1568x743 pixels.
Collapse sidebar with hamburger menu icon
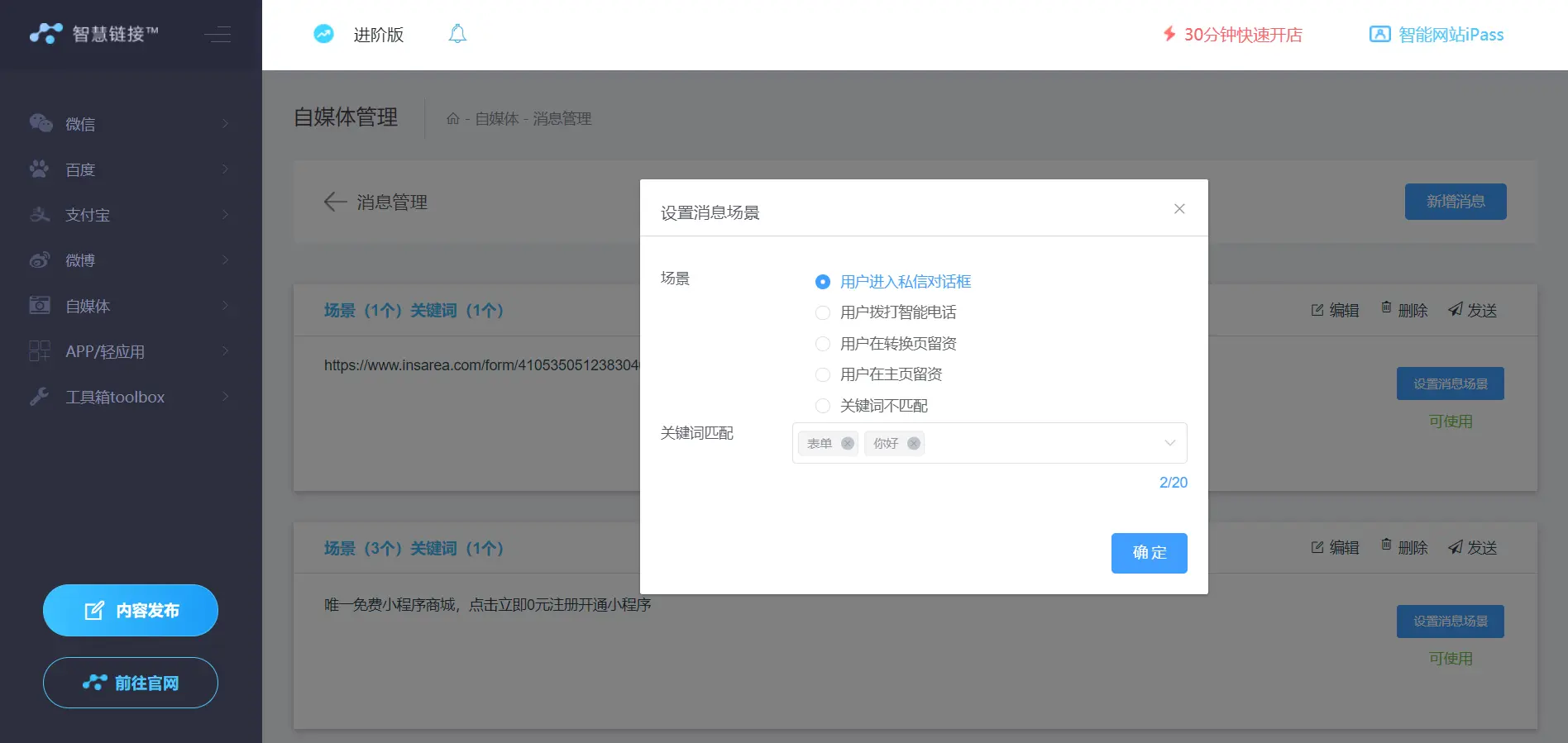pyautogui.click(x=218, y=34)
